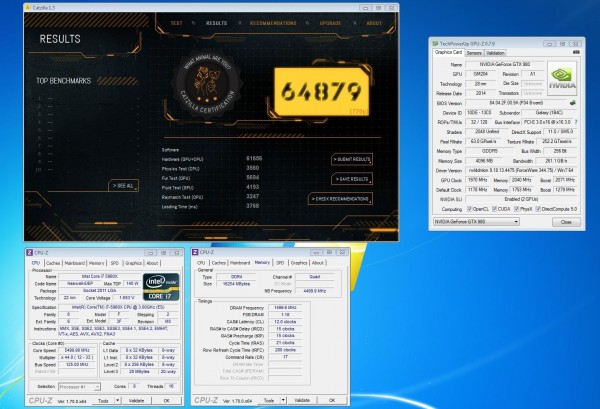Click the bus interface question mark
The image size is (600, 409).
pos(575,120)
